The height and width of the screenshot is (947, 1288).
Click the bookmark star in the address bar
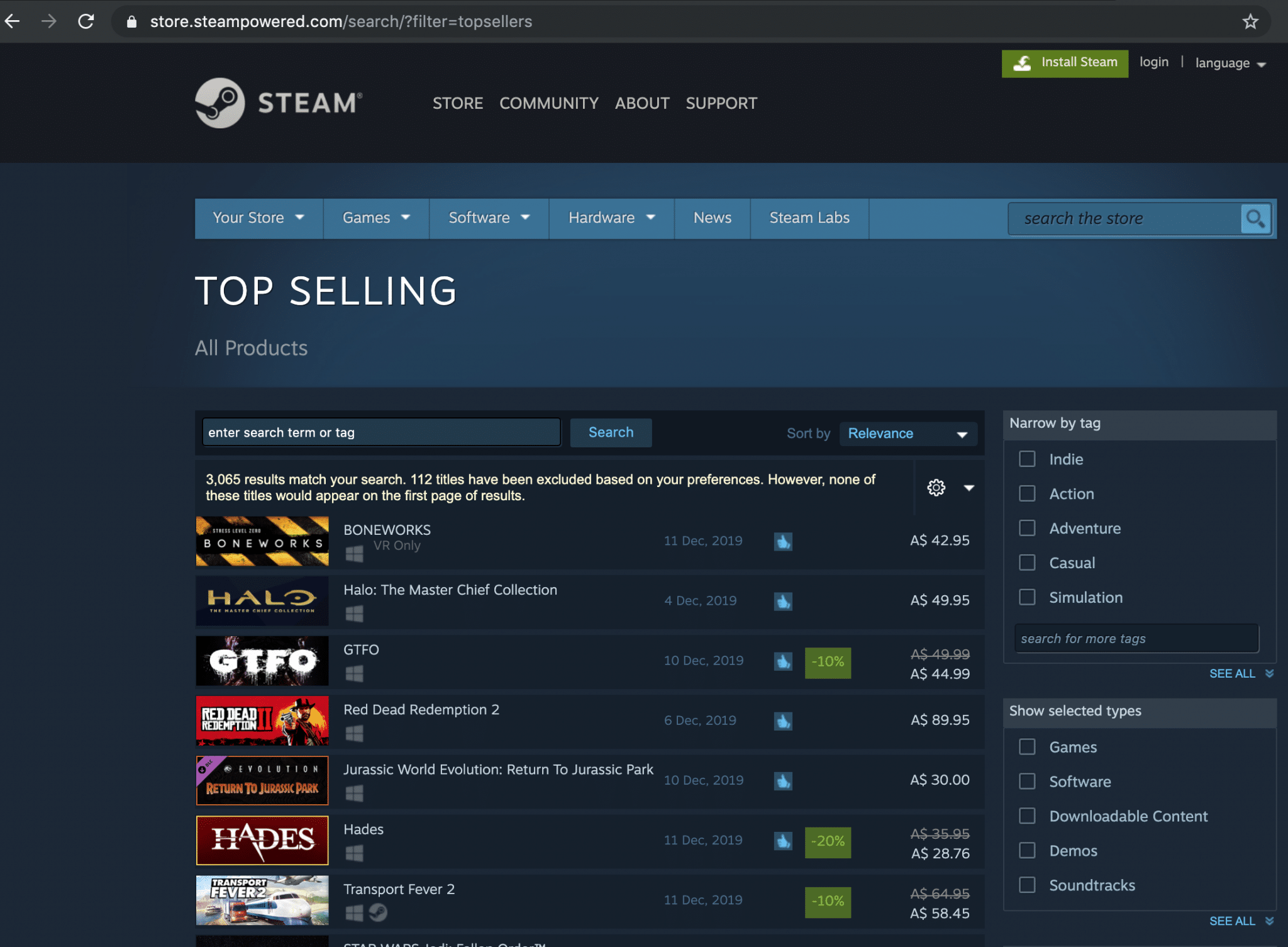click(x=1251, y=21)
